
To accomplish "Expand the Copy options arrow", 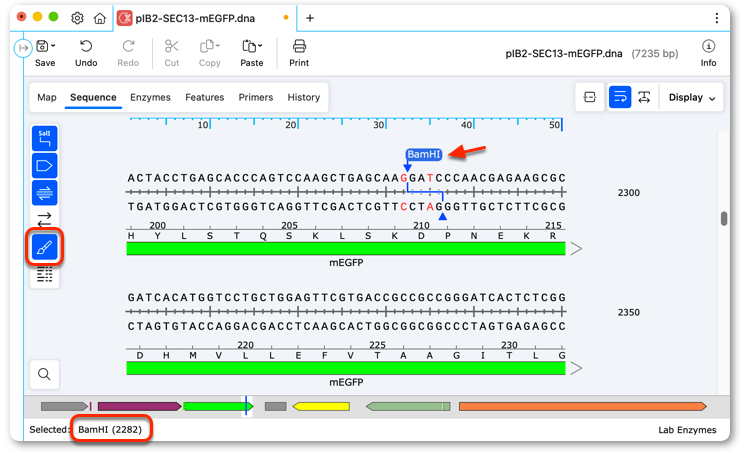I will coord(218,46).
